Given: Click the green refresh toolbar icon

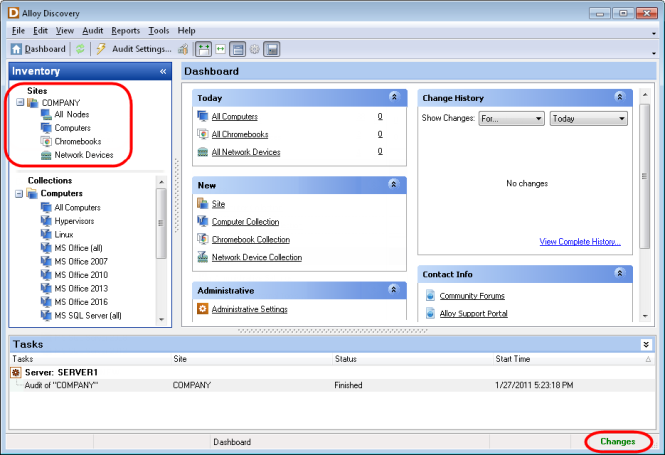Looking at the screenshot, I should point(79,49).
